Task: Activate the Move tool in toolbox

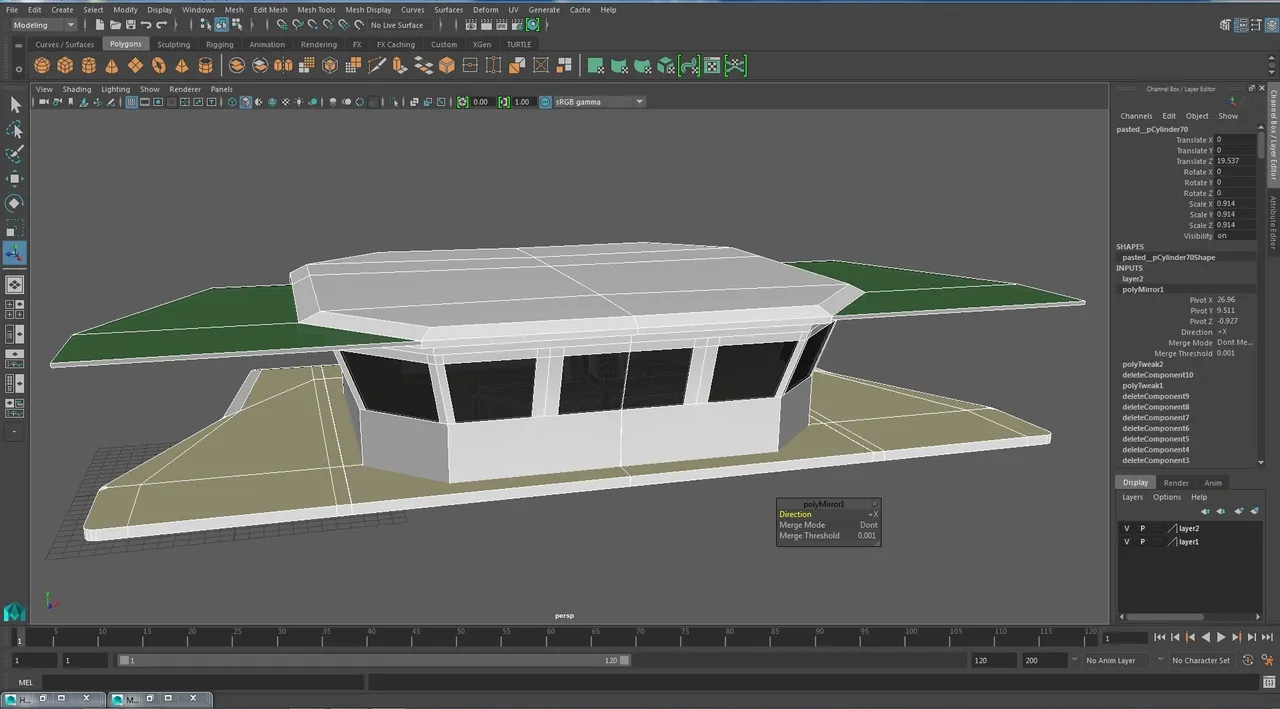Action: click(15, 179)
